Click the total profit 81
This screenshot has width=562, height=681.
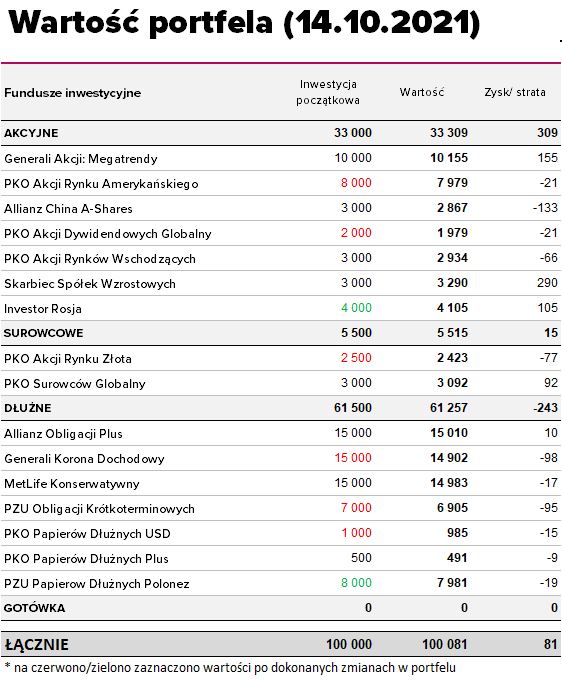551,645
